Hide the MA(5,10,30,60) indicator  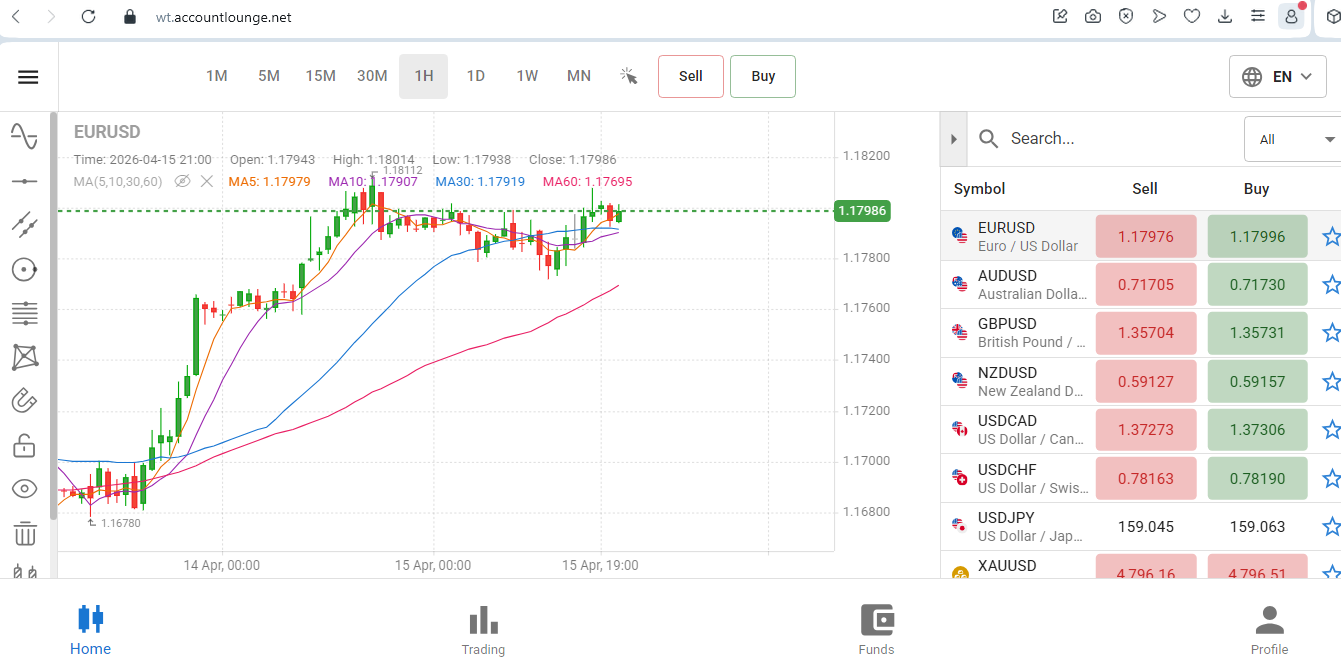(x=182, y=181)
